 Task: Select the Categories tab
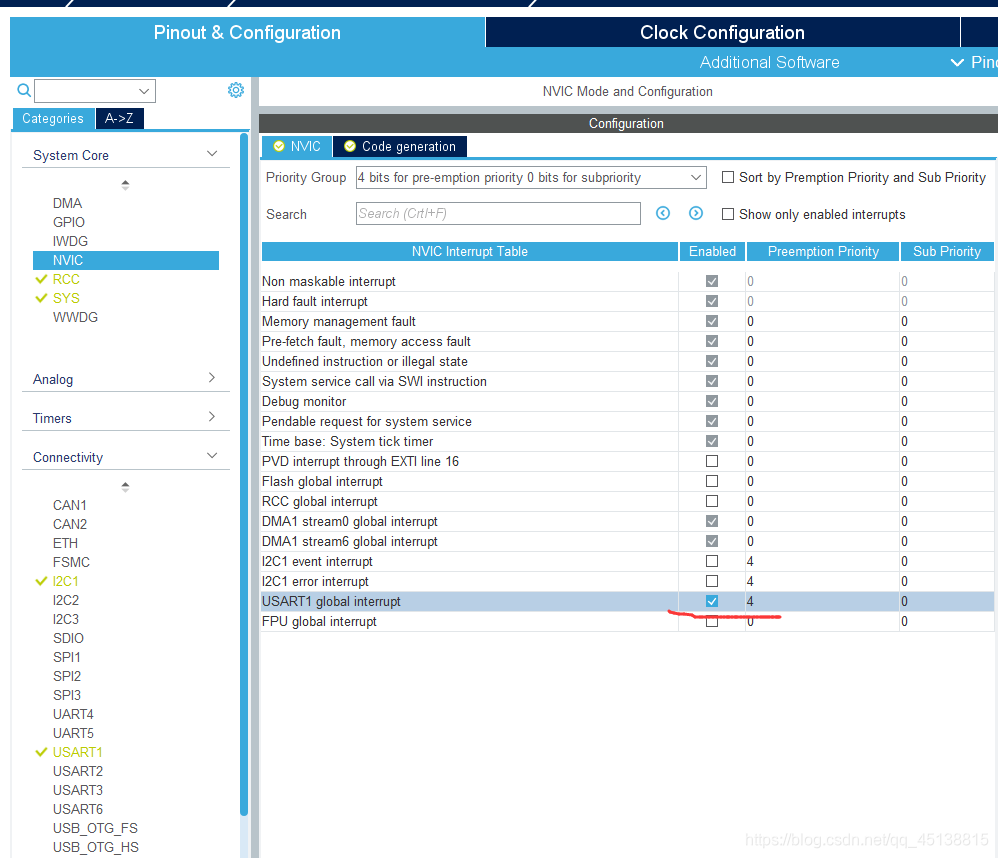point(53,118)
